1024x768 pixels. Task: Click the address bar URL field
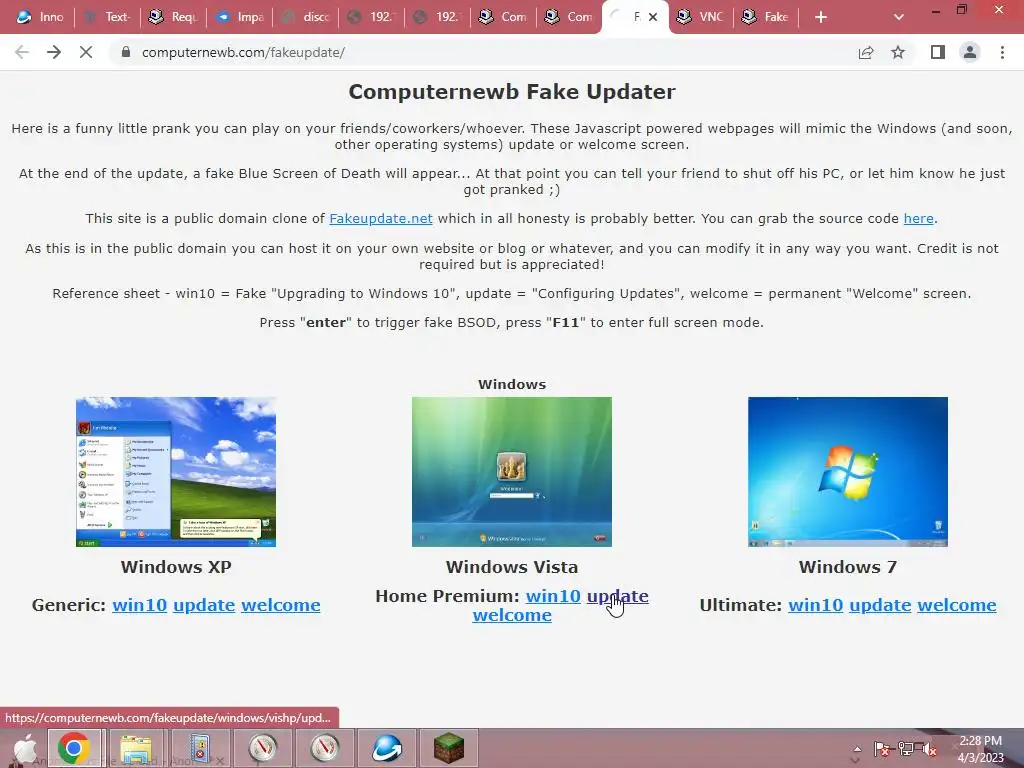click(483, 52)
